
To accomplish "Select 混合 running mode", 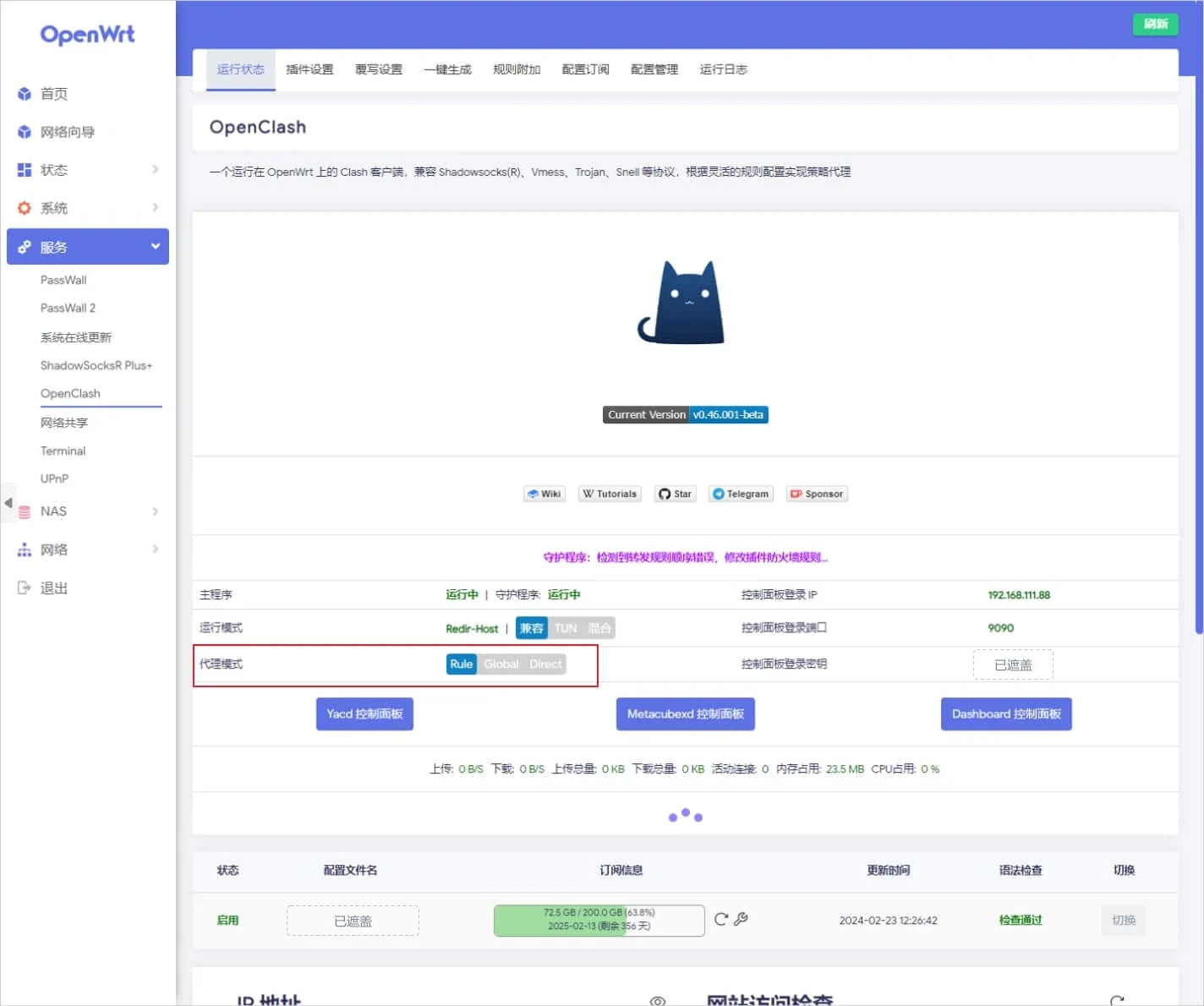I will click(599, 628).
